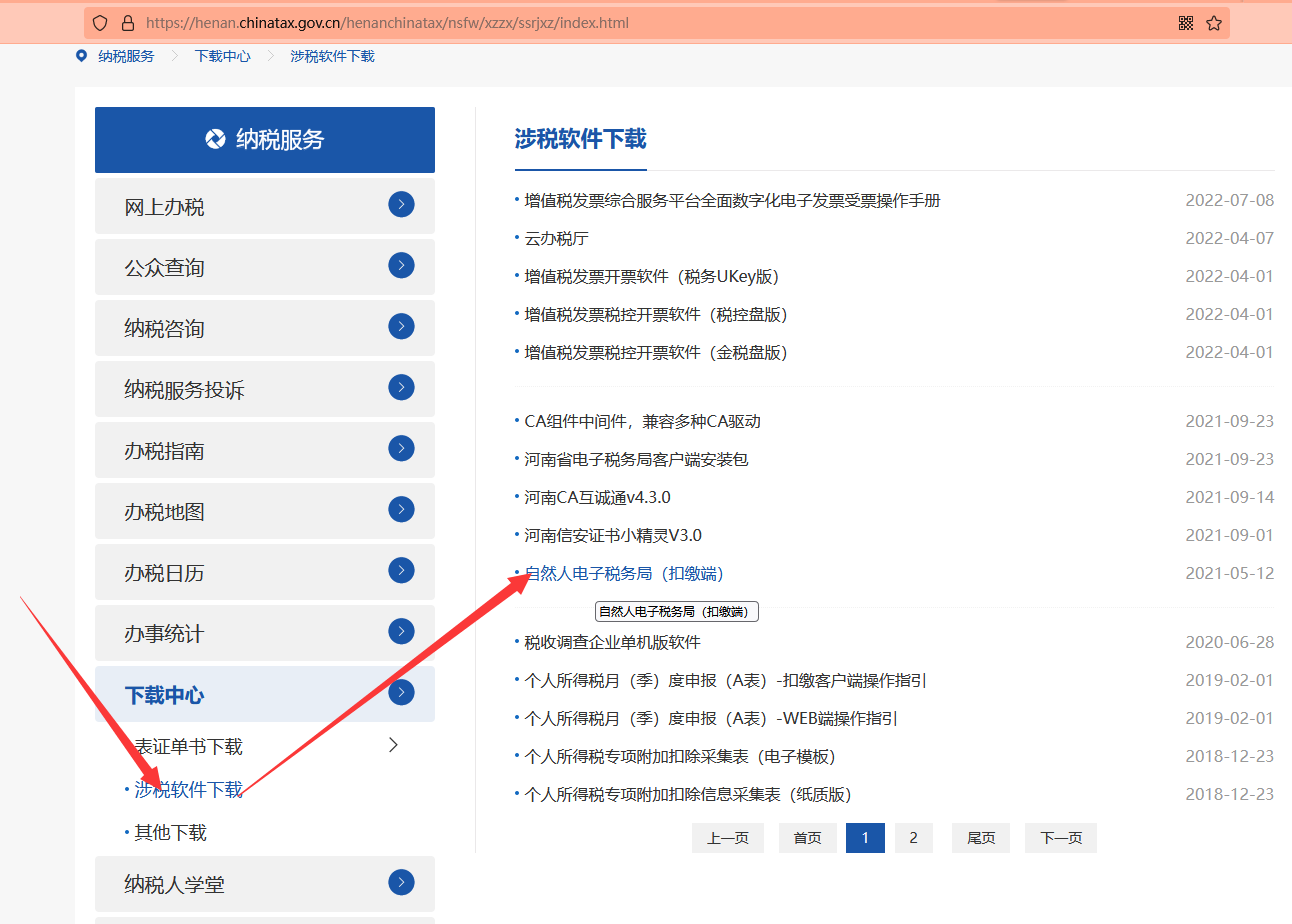Image resolution: width=1292 pixels, height=924 pixels.
Task: Click 涉税软件下载 breadcrumb link
Action: [332, 56]
